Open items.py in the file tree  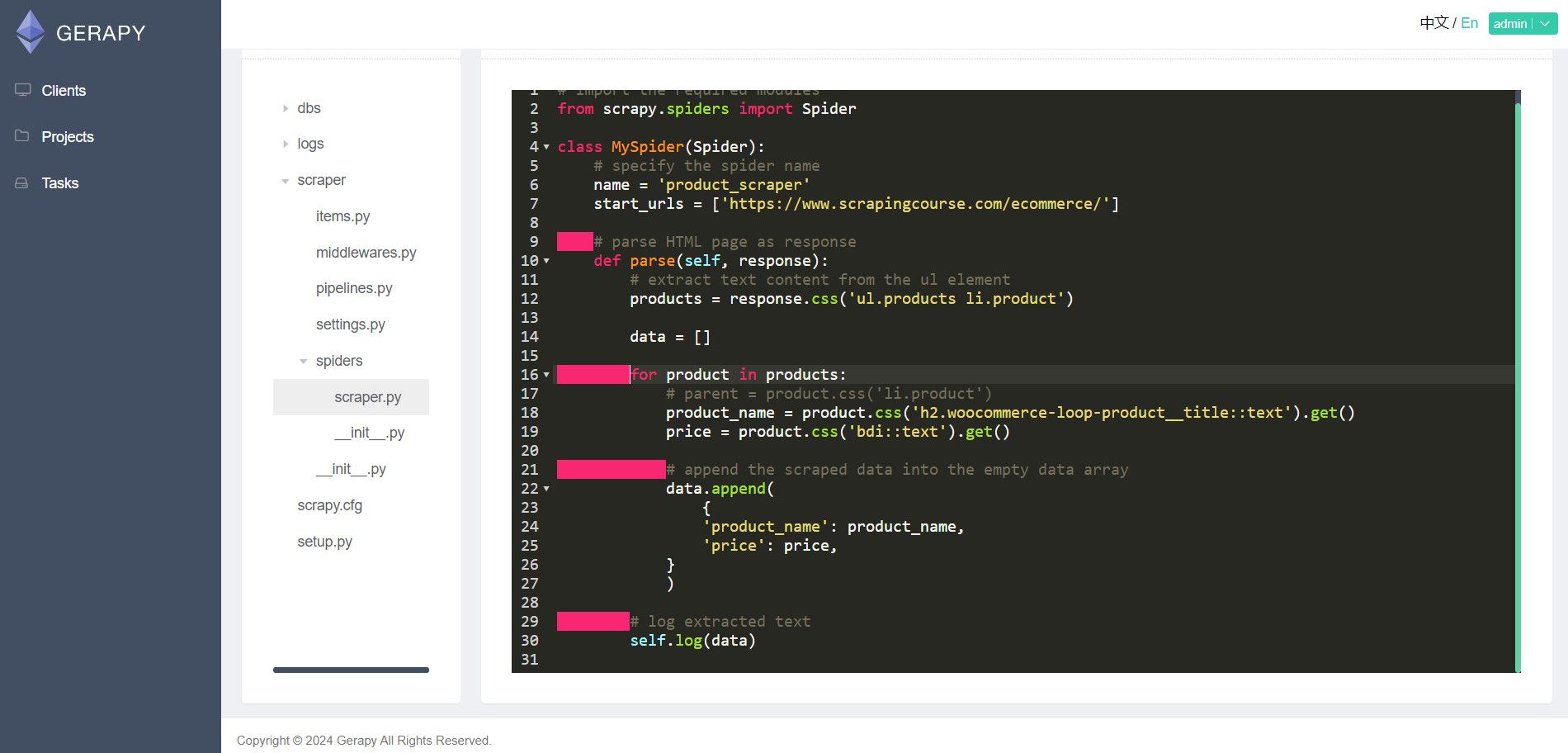[342, 216]
